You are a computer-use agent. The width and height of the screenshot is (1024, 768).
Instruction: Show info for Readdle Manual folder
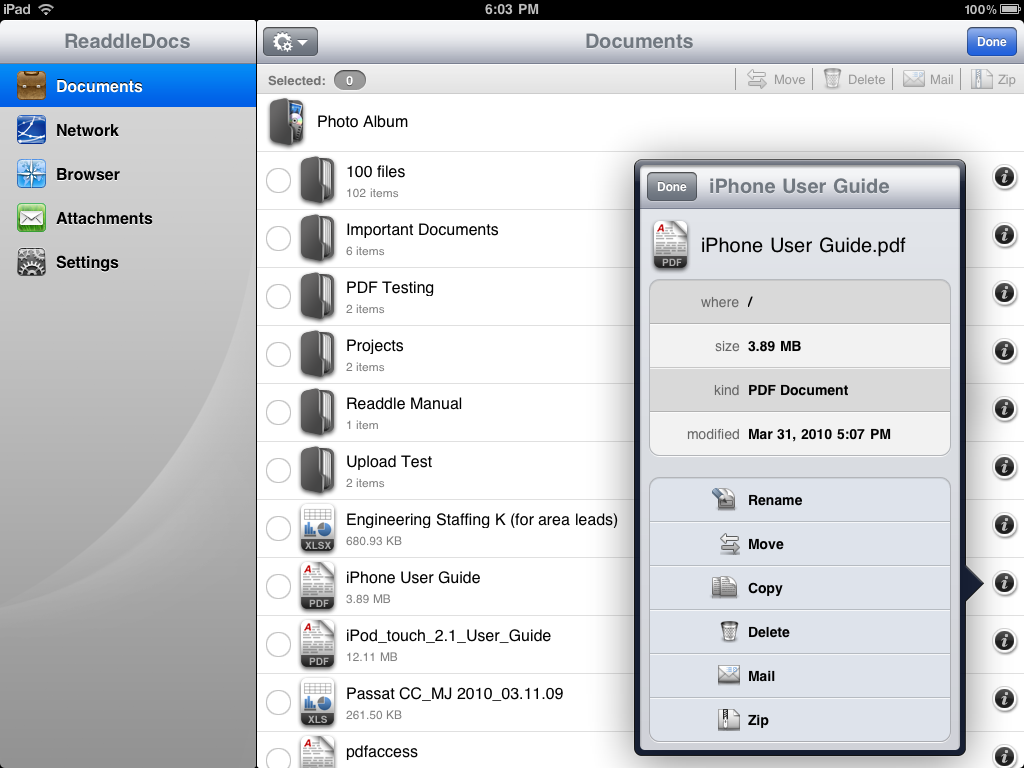point(1004,409)
